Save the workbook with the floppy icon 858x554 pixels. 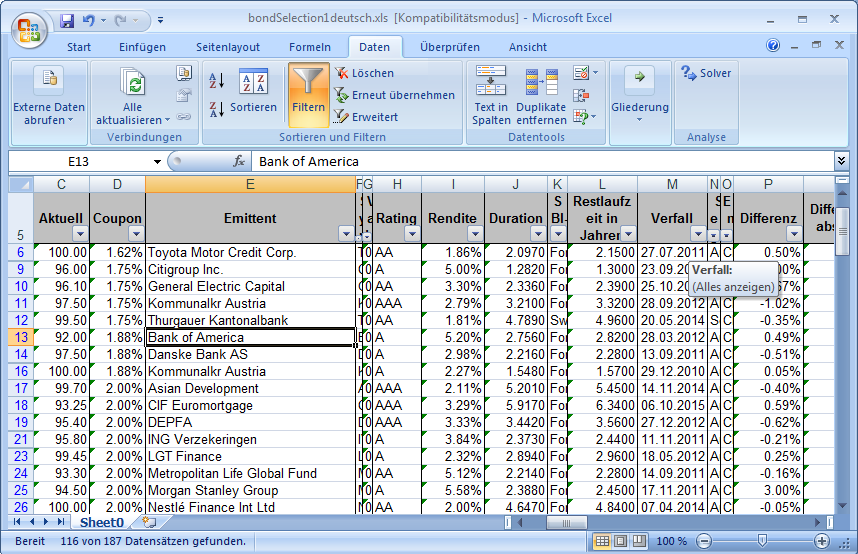coord(67,21)
